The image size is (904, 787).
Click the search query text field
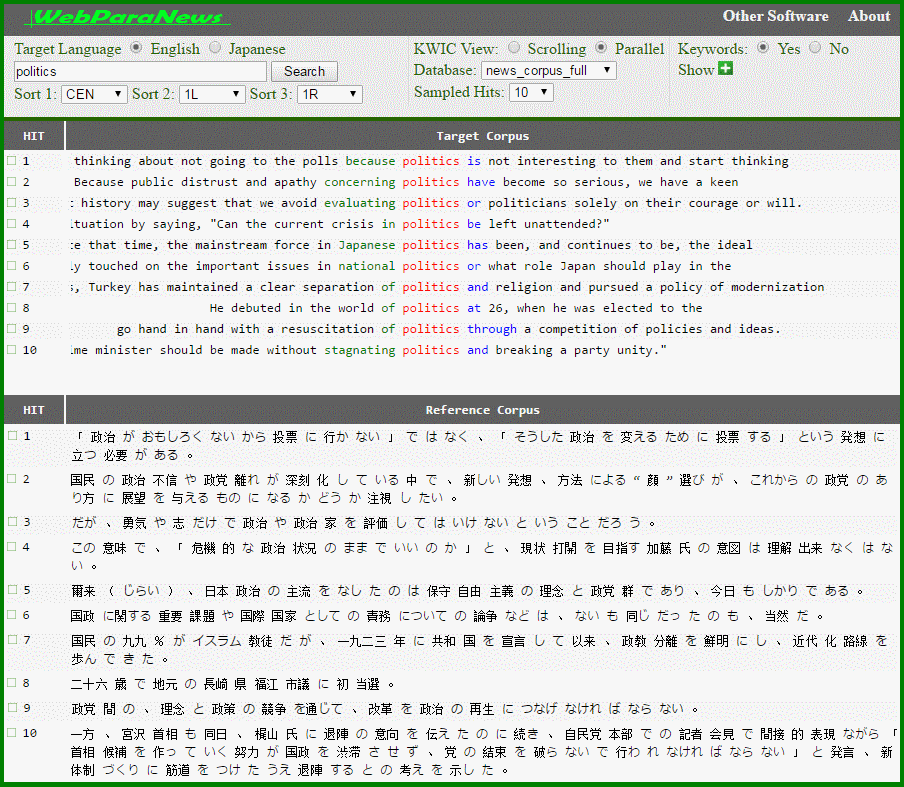pos(140,72)
